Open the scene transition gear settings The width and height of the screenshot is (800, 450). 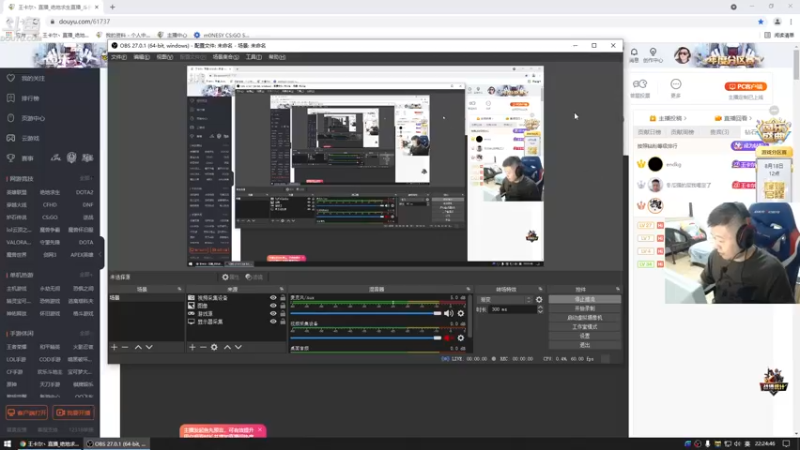point(539,299)
